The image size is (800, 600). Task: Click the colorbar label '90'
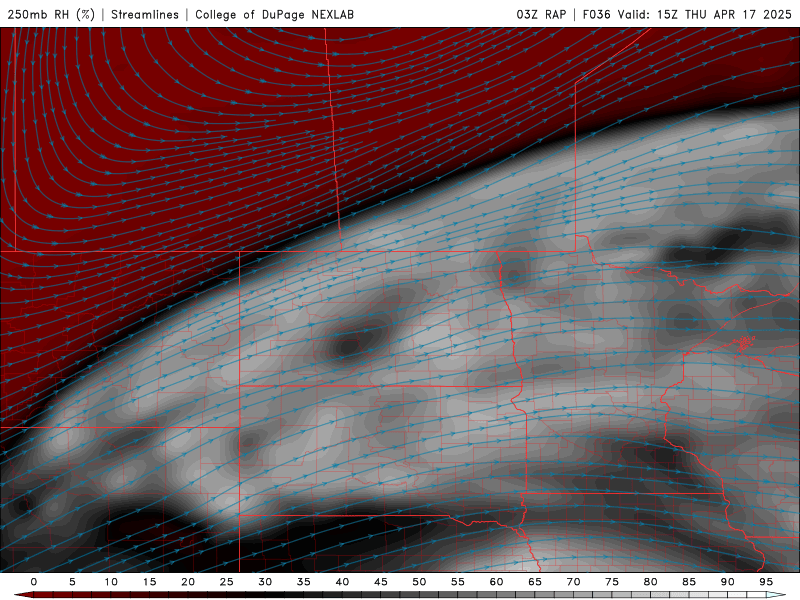pyautogui.click(x=727, y=582)
